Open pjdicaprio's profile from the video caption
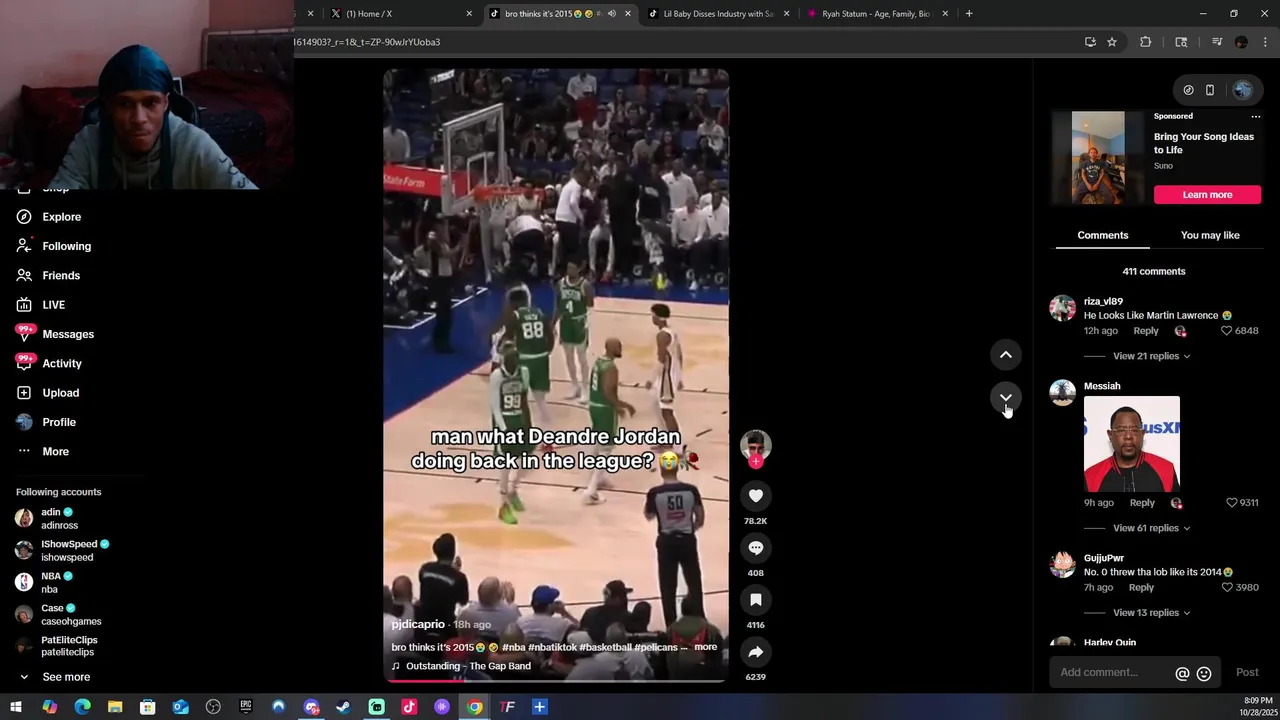This screenshot has width=1280, height=720. tap(418, 624)
